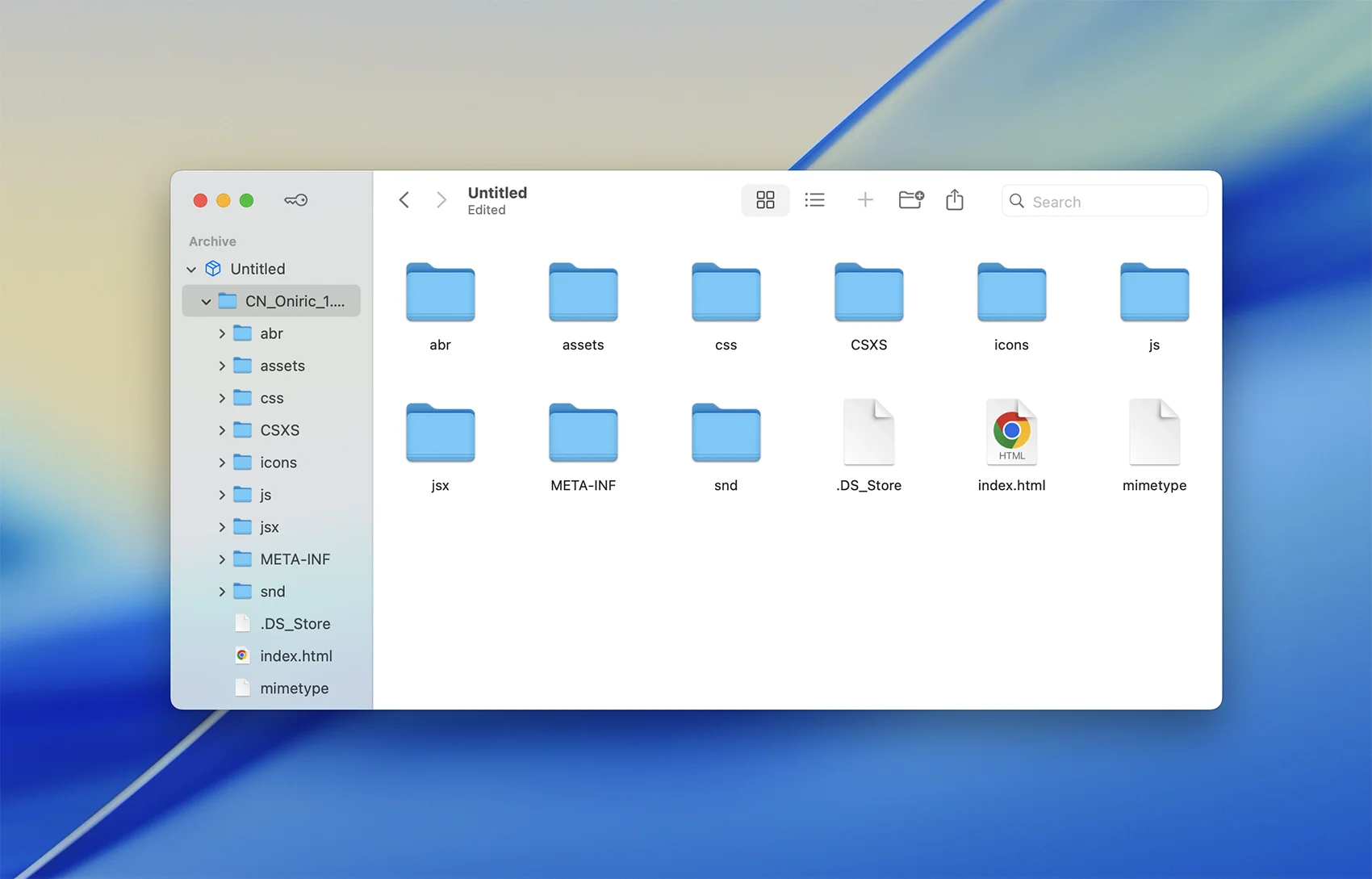Collapse the CN_Oniric_1 folder

click(206, 302)
